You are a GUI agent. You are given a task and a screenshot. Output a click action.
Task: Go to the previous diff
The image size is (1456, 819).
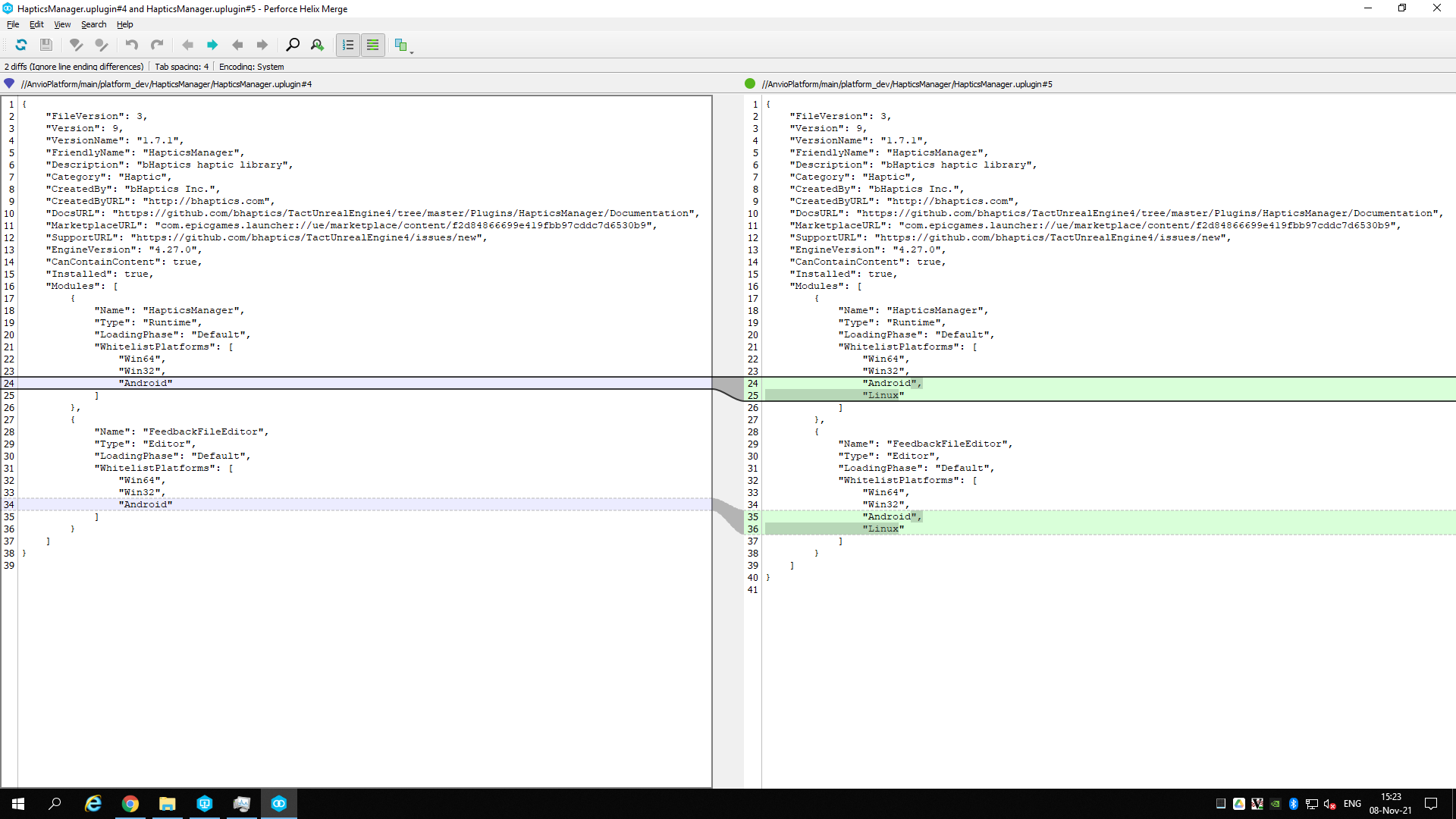tap(187, 45)
